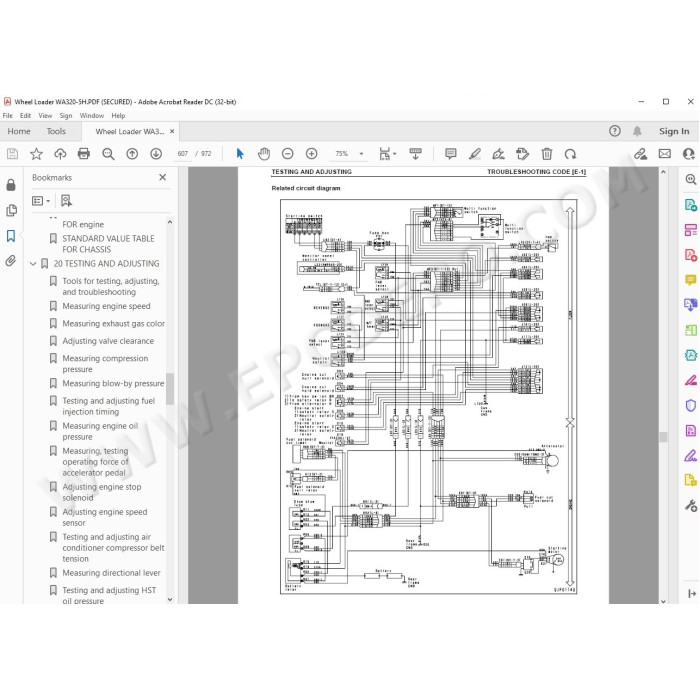
Task: Select the highlight text pen tool
Action: coord(475,154)
